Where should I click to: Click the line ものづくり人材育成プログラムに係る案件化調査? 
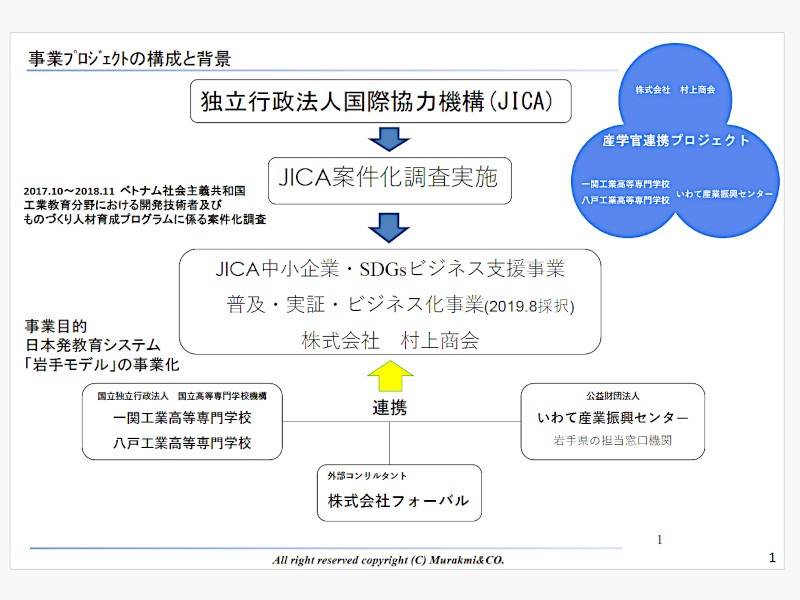coord(145,219)
